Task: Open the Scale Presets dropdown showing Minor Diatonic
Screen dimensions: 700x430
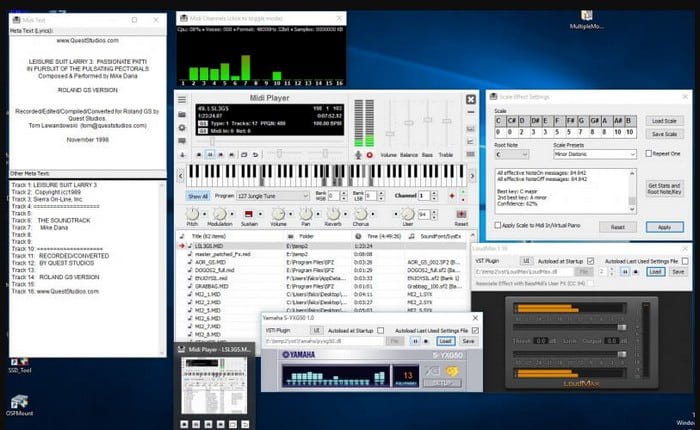Action: [x=595, y=154]
